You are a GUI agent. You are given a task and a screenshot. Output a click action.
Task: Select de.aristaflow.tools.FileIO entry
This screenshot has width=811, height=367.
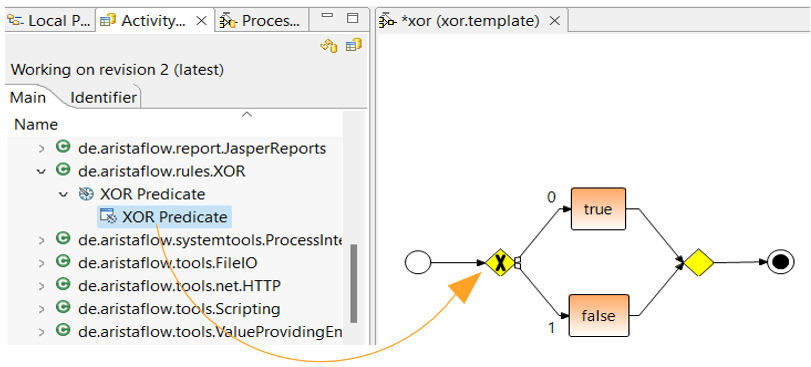pos(168,264)
